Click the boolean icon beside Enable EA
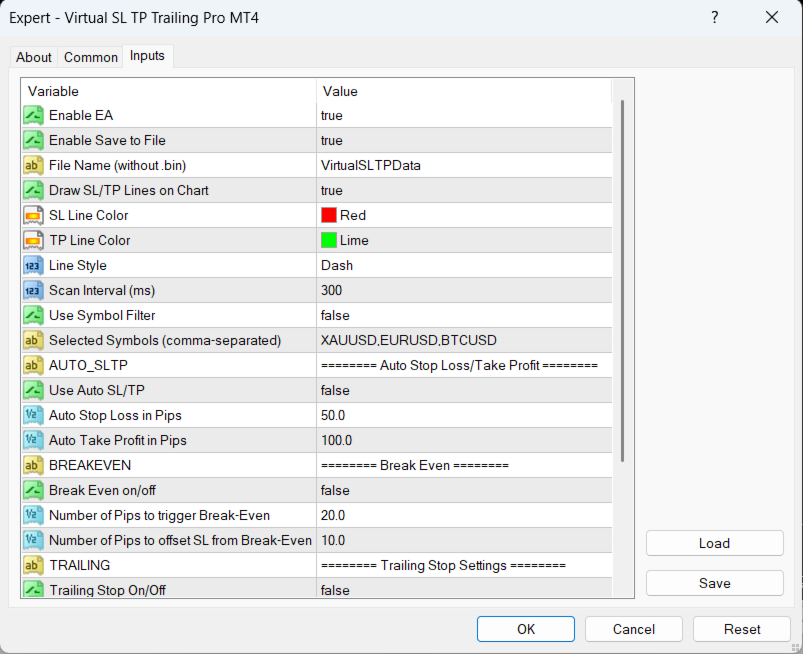Viewport: 803px width, 654px height. click(33, 115)
